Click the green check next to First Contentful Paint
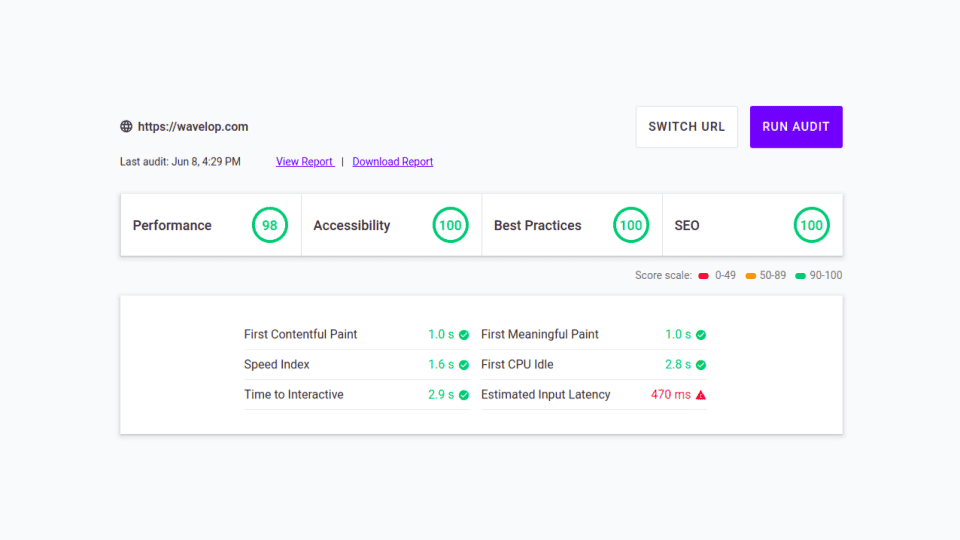Image resolution: width=960 pixels, height=540 pixels. [x=464, y=335]
